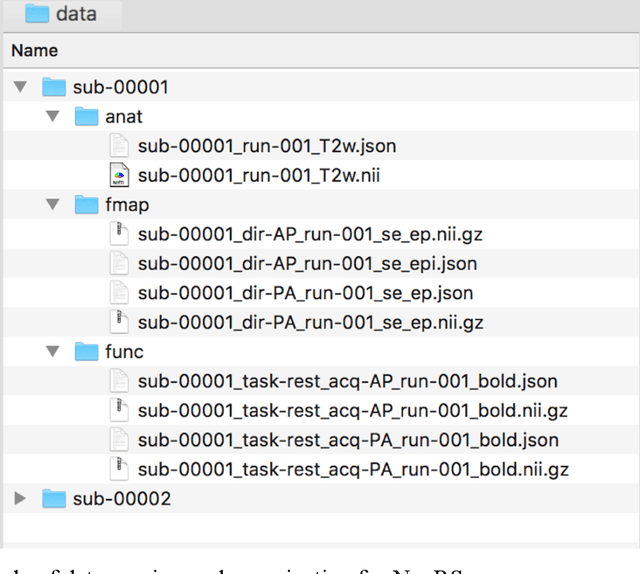Click archive icon of dir-AP se_ep.nii.gz
640x574 pixels.
(119, 234)
